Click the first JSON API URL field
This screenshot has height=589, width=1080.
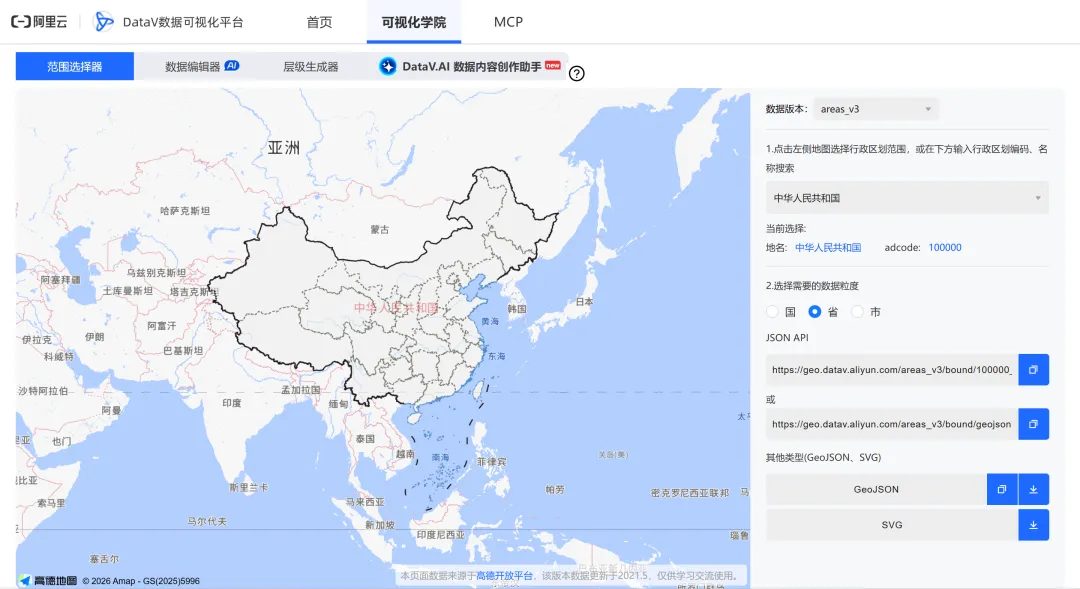892,370
